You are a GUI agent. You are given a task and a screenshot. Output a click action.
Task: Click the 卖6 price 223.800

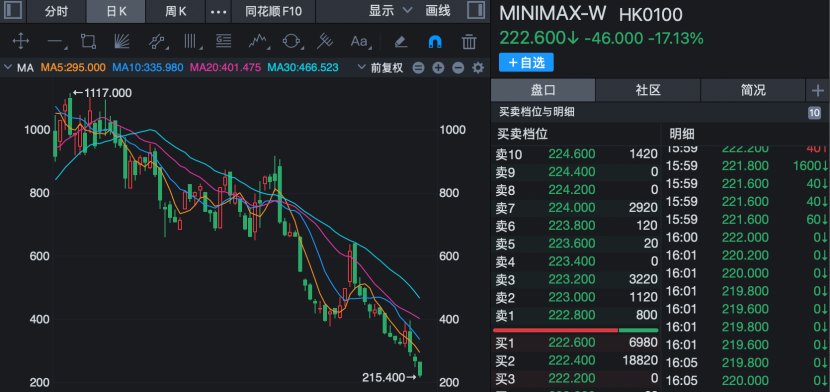572,225
